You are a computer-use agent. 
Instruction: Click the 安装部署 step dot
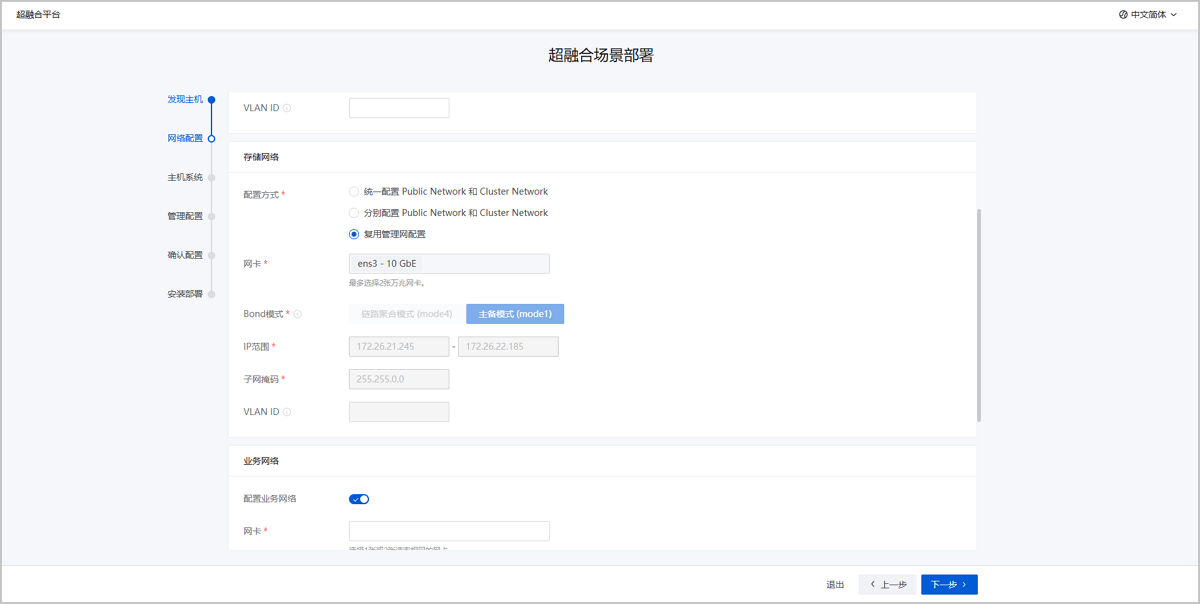tap(212, 294)
